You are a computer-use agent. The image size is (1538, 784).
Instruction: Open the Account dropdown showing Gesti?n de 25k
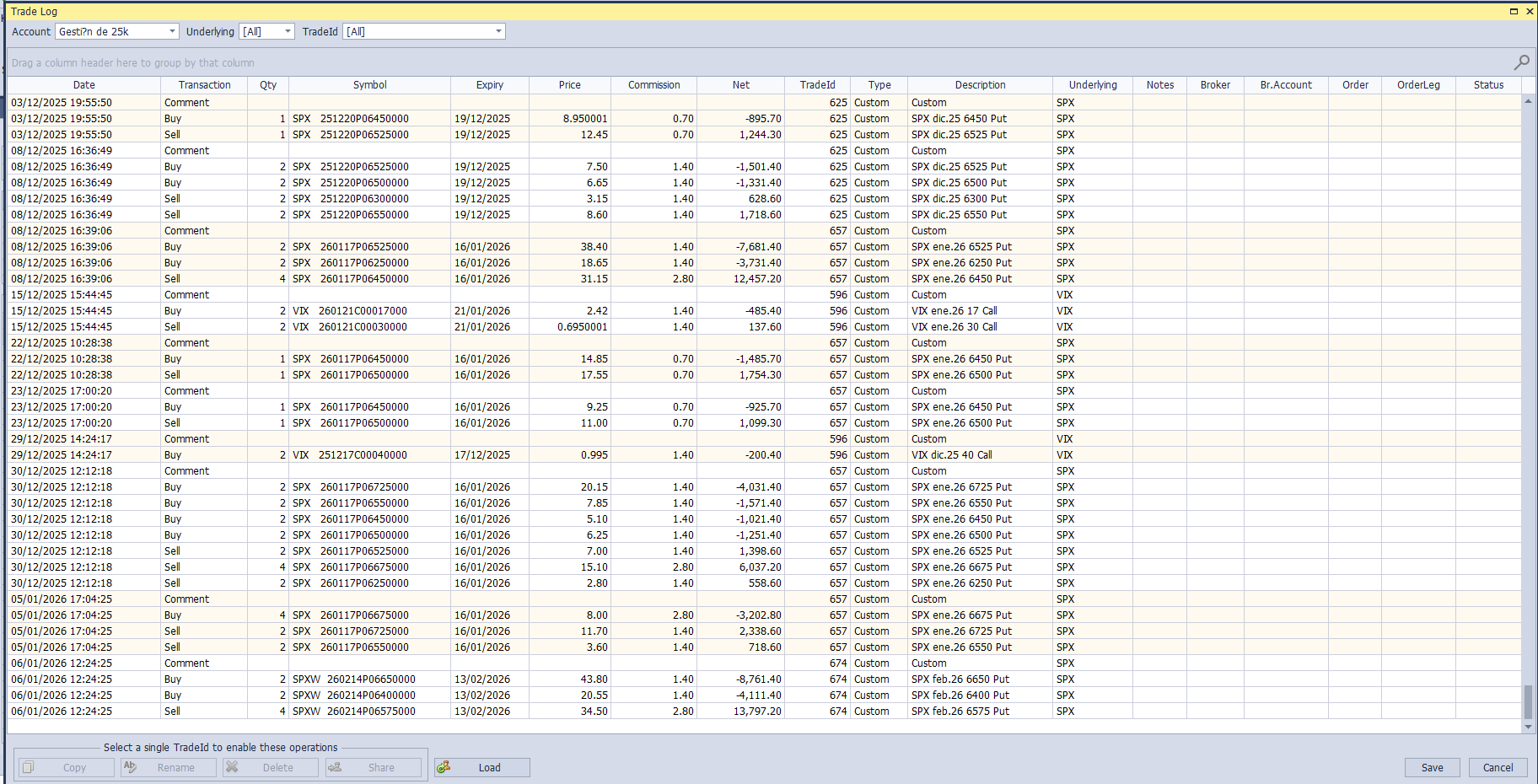[173, 31]
